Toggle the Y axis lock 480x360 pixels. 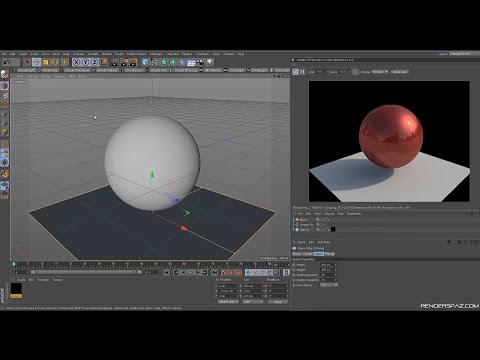click(x=86, y=62)
